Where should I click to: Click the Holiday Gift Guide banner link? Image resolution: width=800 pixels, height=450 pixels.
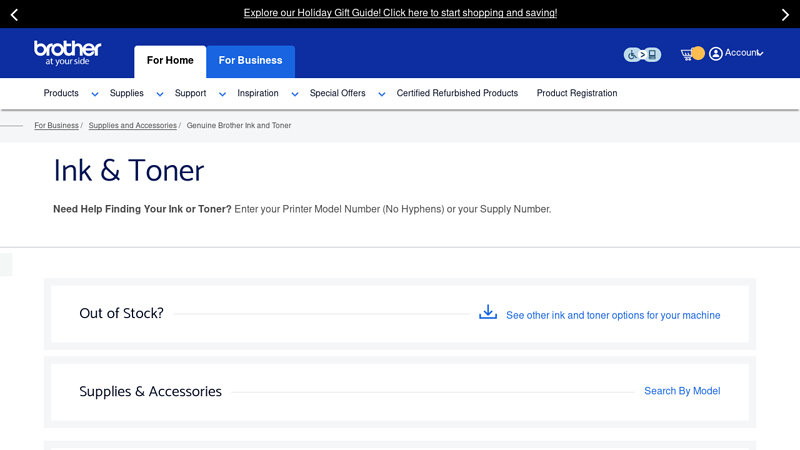pyautogui.click(x=400, y=13)
